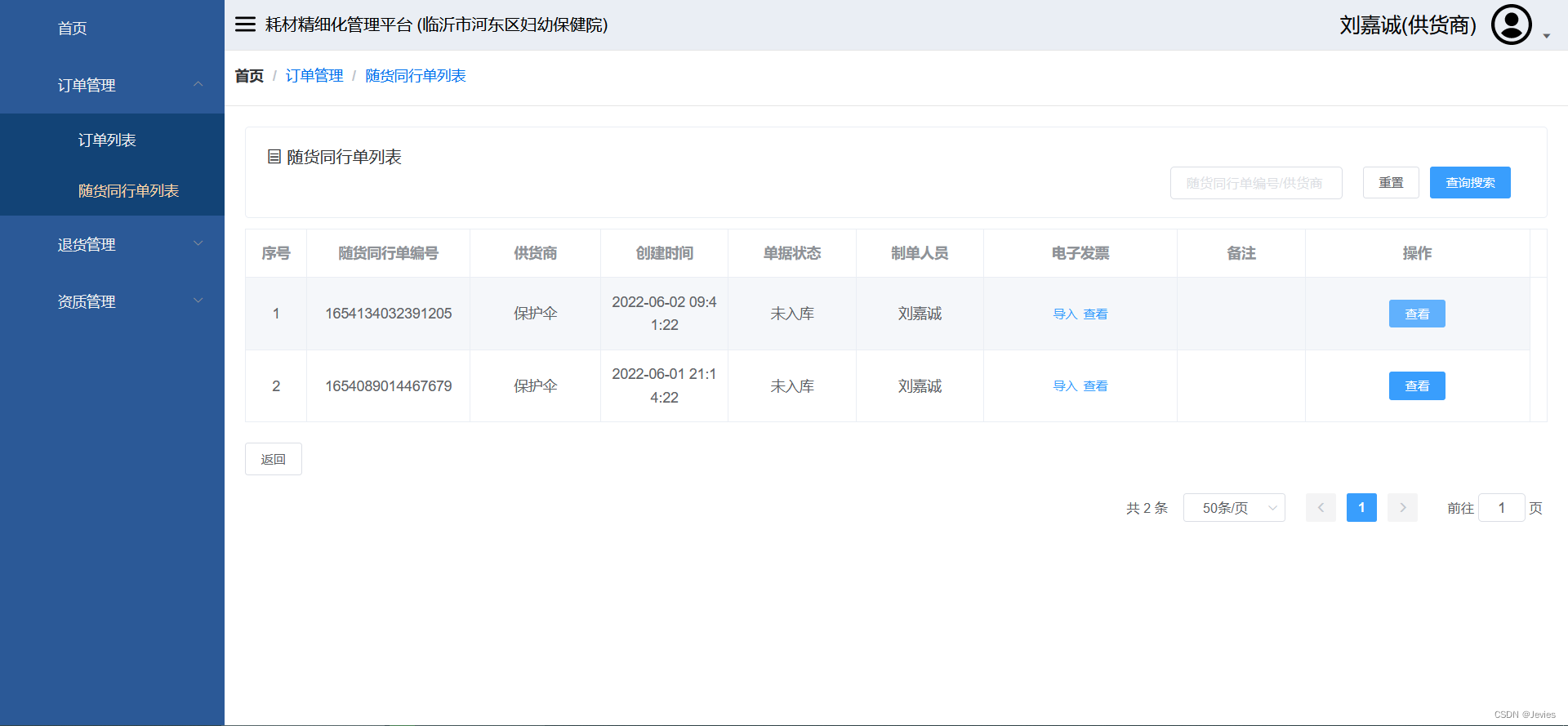Open the 50条/页 page size dropdown
This screenshot has height=726, width=1568.
(1234, 508)
